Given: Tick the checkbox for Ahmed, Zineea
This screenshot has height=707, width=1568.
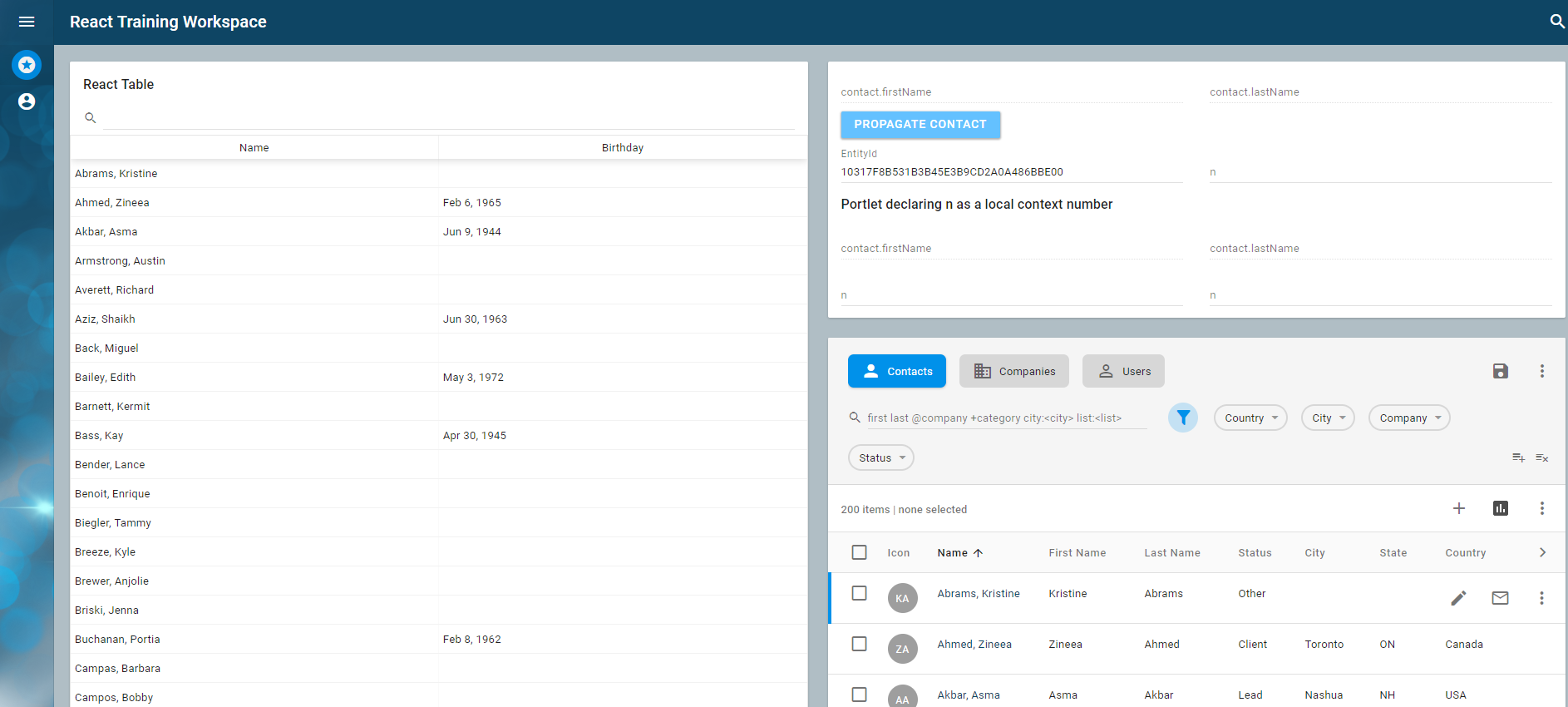Looking at the screenshot, I should click(859, 644).
